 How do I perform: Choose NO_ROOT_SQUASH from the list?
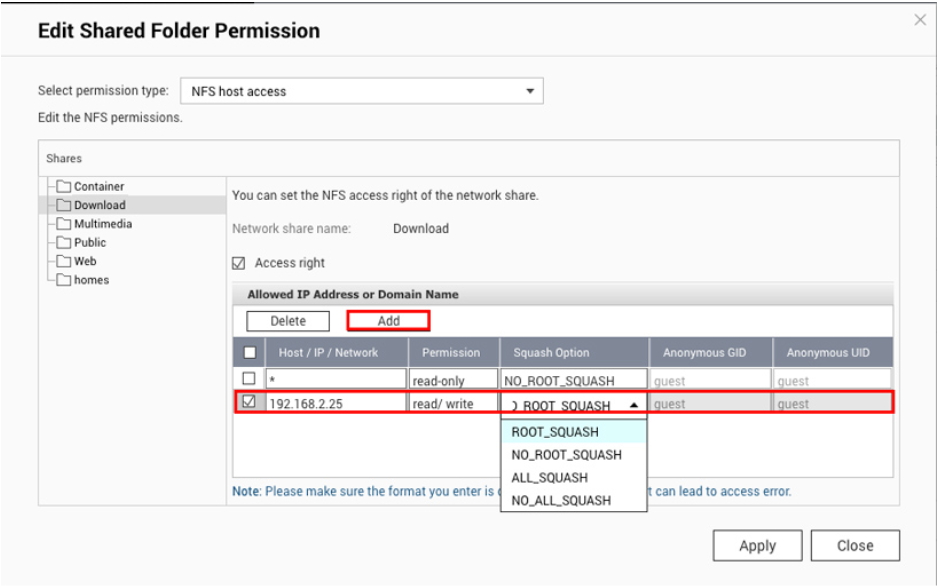tap(567, 455)
